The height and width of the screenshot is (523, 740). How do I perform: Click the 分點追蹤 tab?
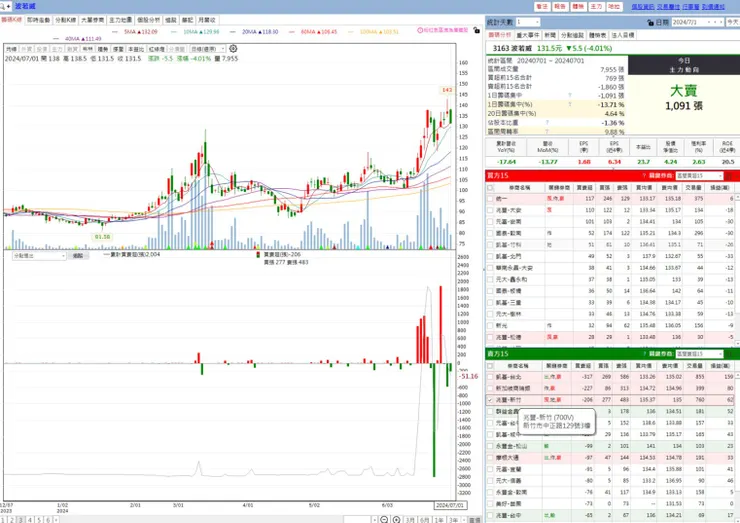click(572, 35)
